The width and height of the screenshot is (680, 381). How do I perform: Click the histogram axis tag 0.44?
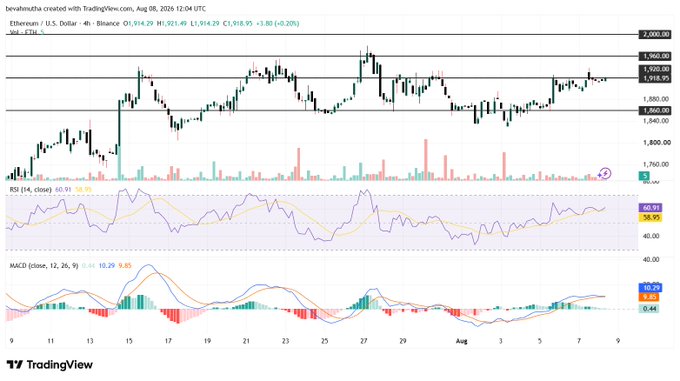tap(650, 309)
